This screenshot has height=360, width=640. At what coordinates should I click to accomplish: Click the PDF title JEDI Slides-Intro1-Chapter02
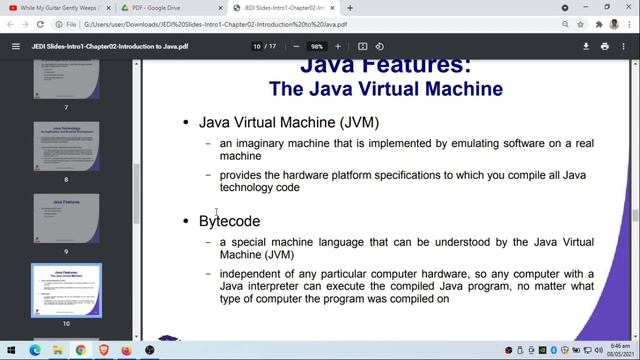[x=110, y=47]
